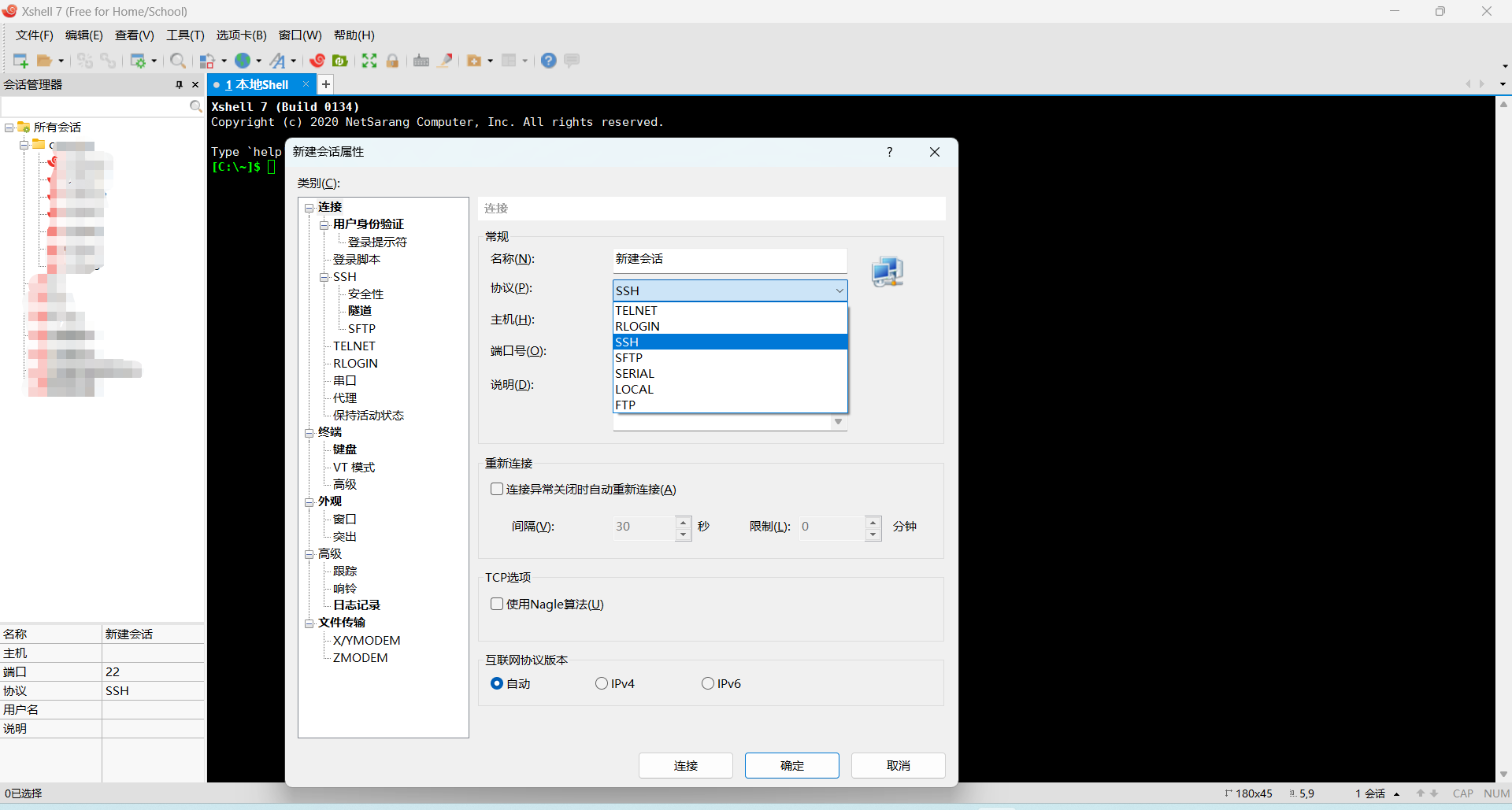Select 用户身份验证 in the category tree
This screenshot has width=1512, height=810.
coord(368,225)
